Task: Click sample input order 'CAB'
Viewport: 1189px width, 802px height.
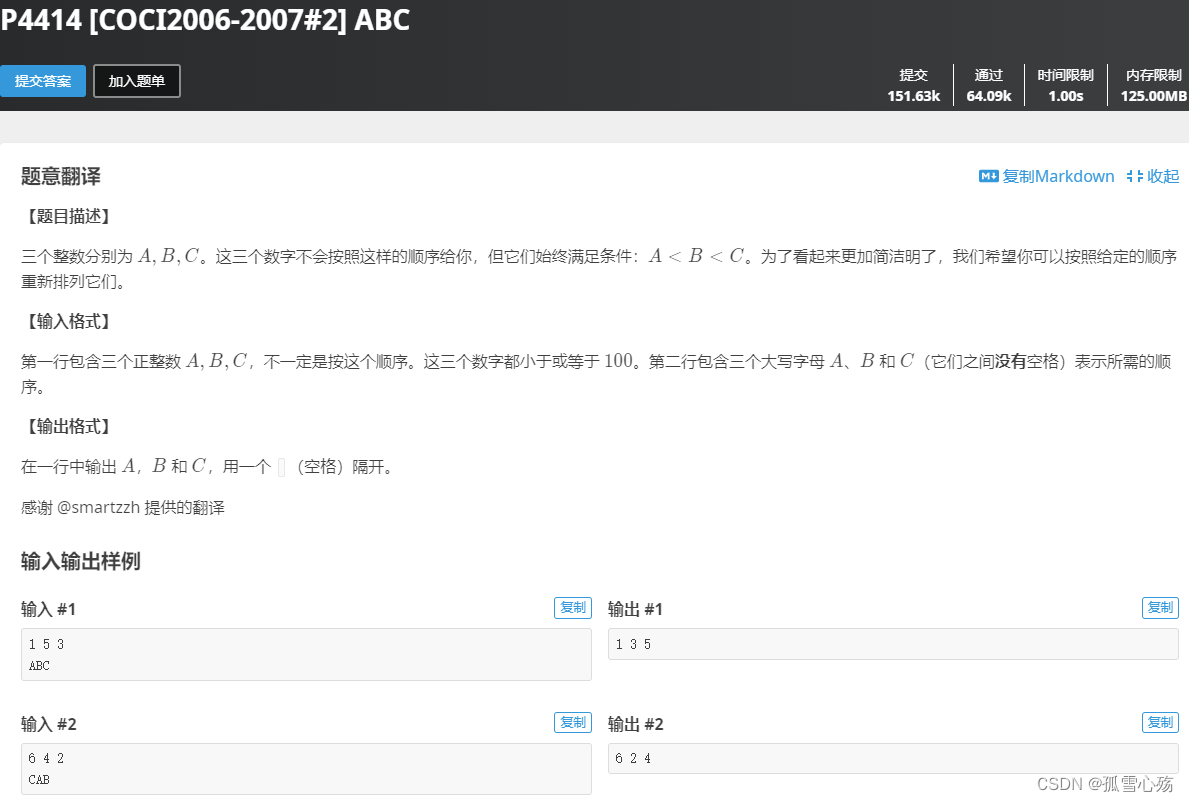Action: [39, 779]
